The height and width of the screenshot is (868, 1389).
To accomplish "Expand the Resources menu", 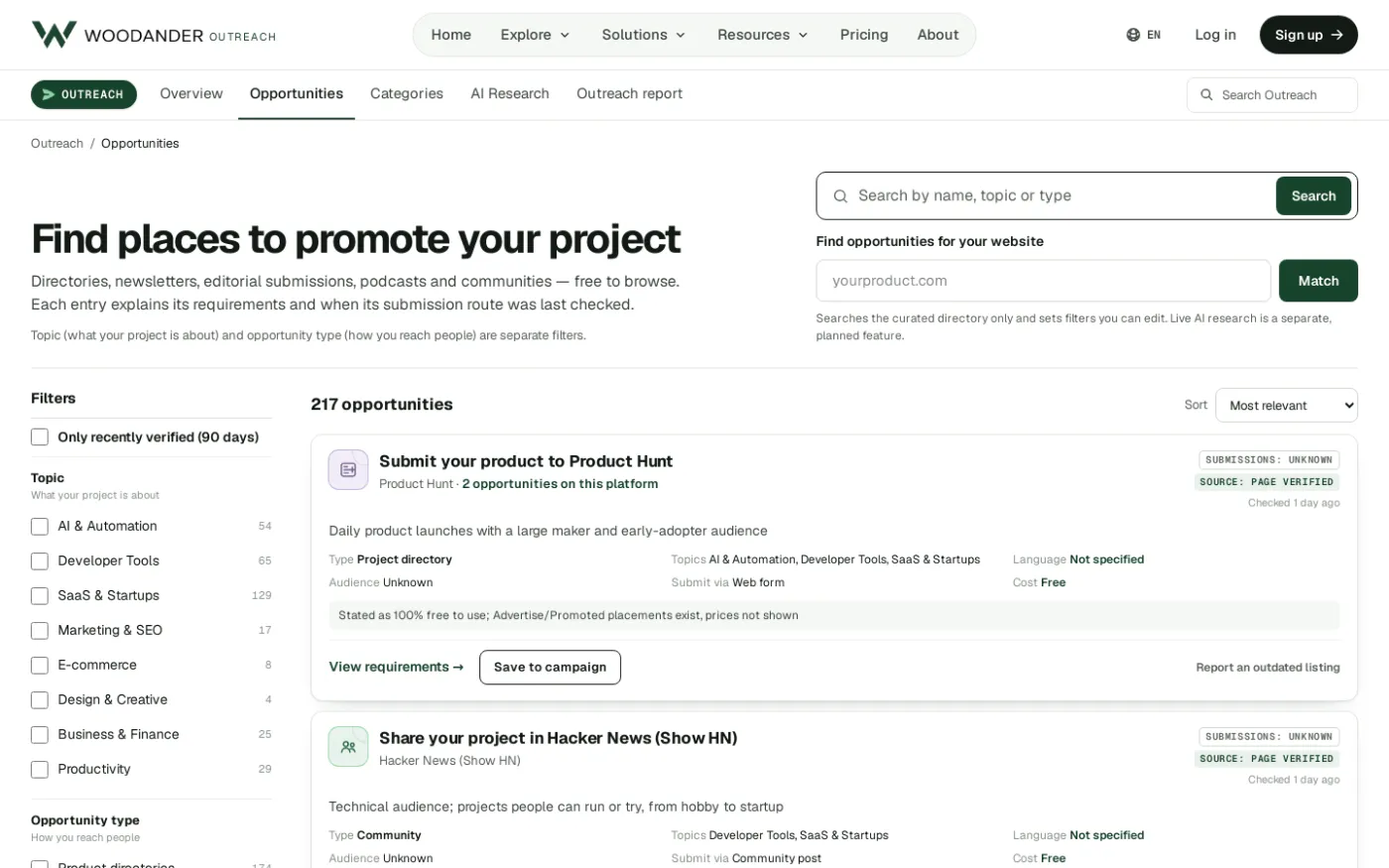I will click(x=763, y=35).
